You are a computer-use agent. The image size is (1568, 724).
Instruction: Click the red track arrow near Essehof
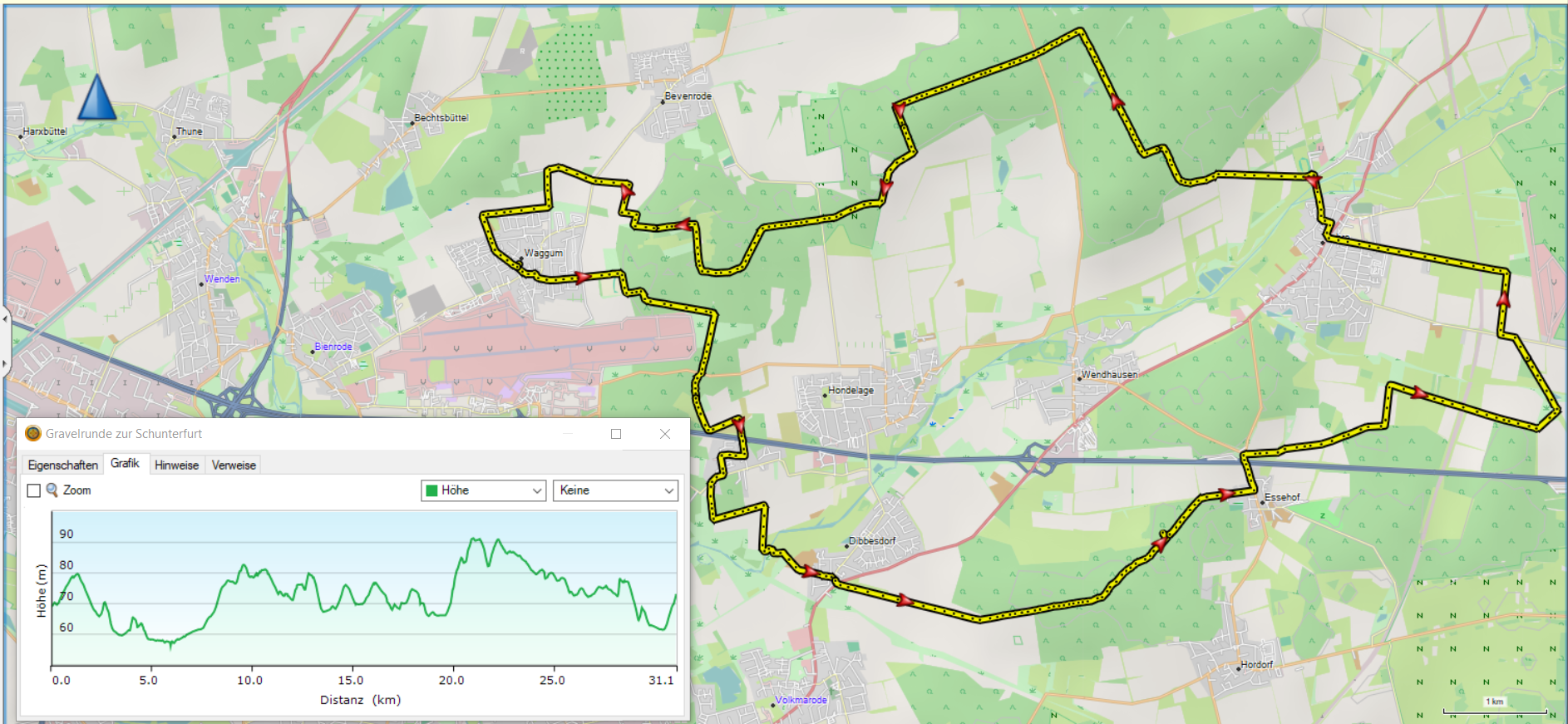1227,495
